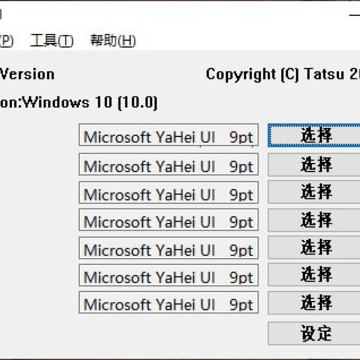Image resolution: width=360 pixels, height=360 pixels.
Task: Click the 选择 button in the fourth font row
Action: [x=314, y=220]
